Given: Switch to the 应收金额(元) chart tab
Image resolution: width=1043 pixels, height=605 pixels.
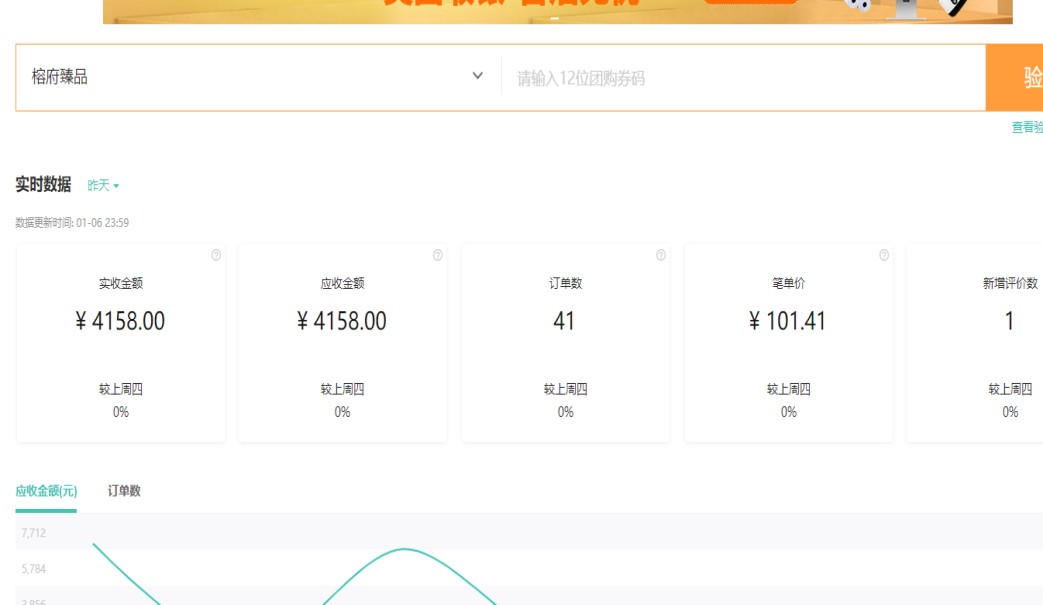Looking at the screenshot, I should coord(46,491).
